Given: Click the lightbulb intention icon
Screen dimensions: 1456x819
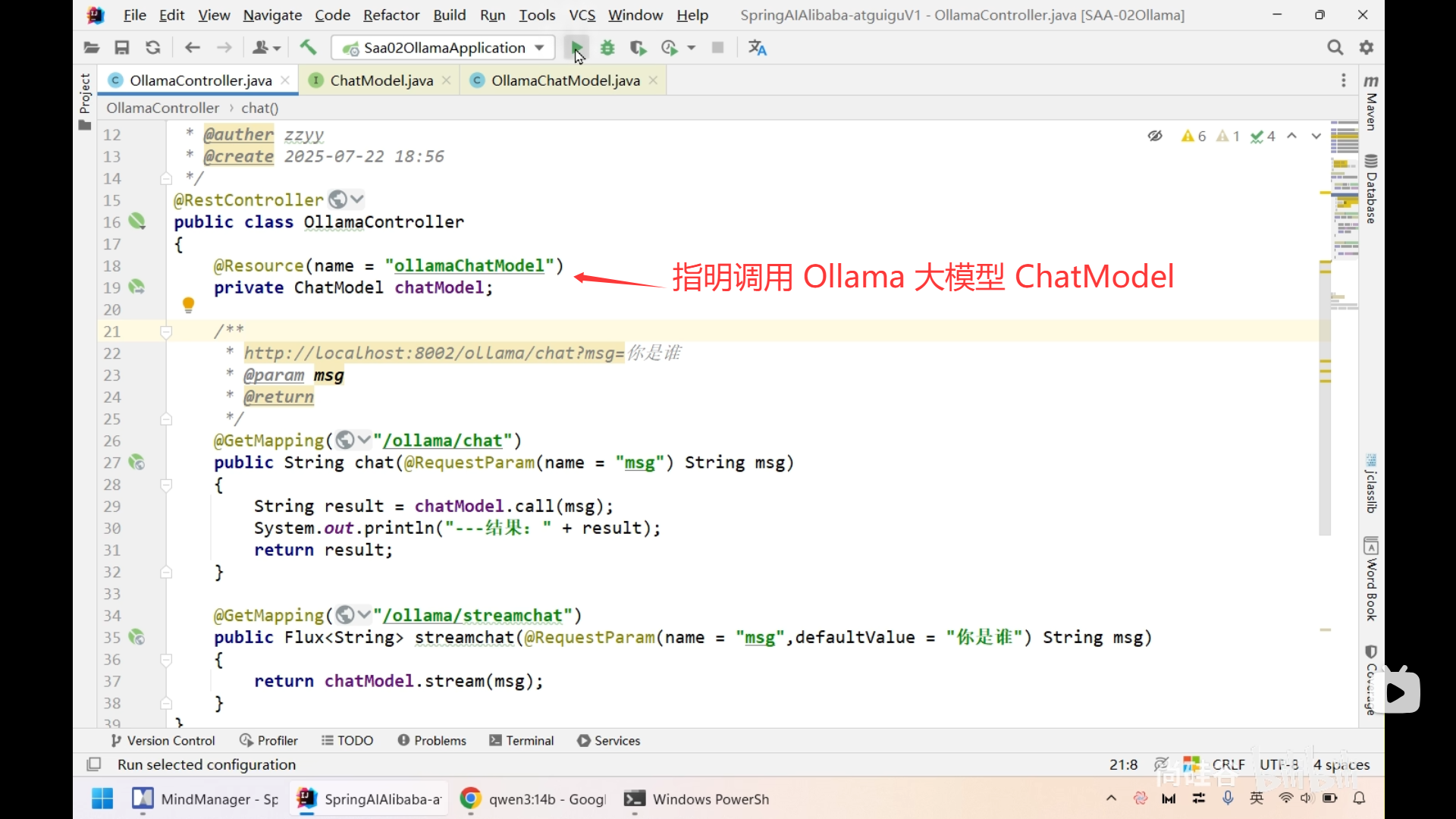Looking at the screenshot, I should [188, 305].
